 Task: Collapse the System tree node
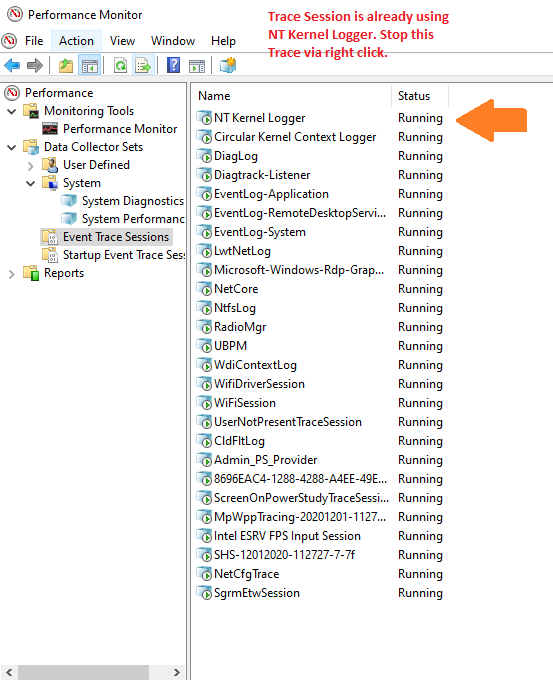[x=30, y=183]
